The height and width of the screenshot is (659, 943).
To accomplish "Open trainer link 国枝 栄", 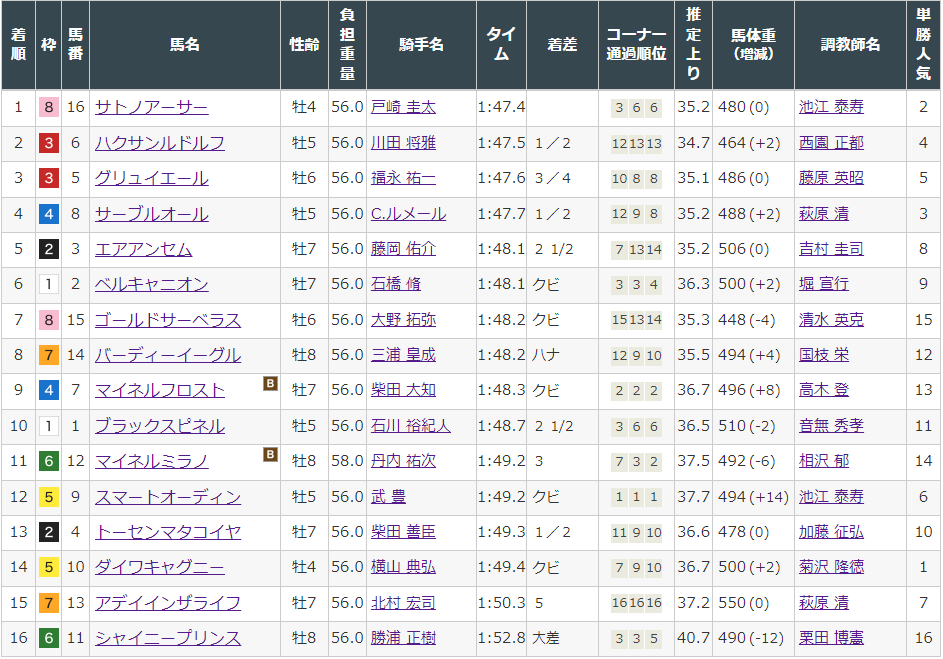I will coord(824,355).
